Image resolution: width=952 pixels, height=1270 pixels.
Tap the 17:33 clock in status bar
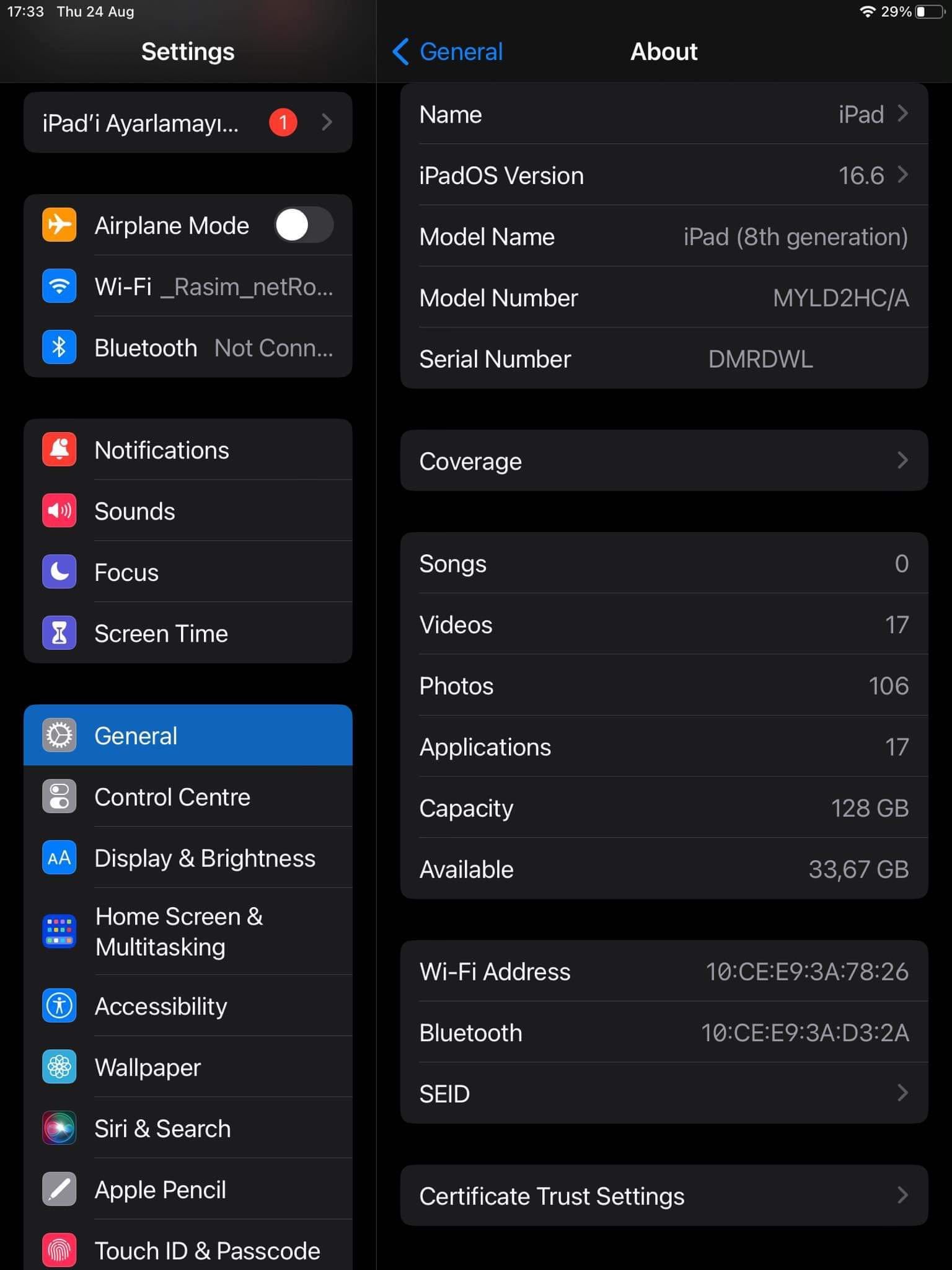[x=25, y=12]
